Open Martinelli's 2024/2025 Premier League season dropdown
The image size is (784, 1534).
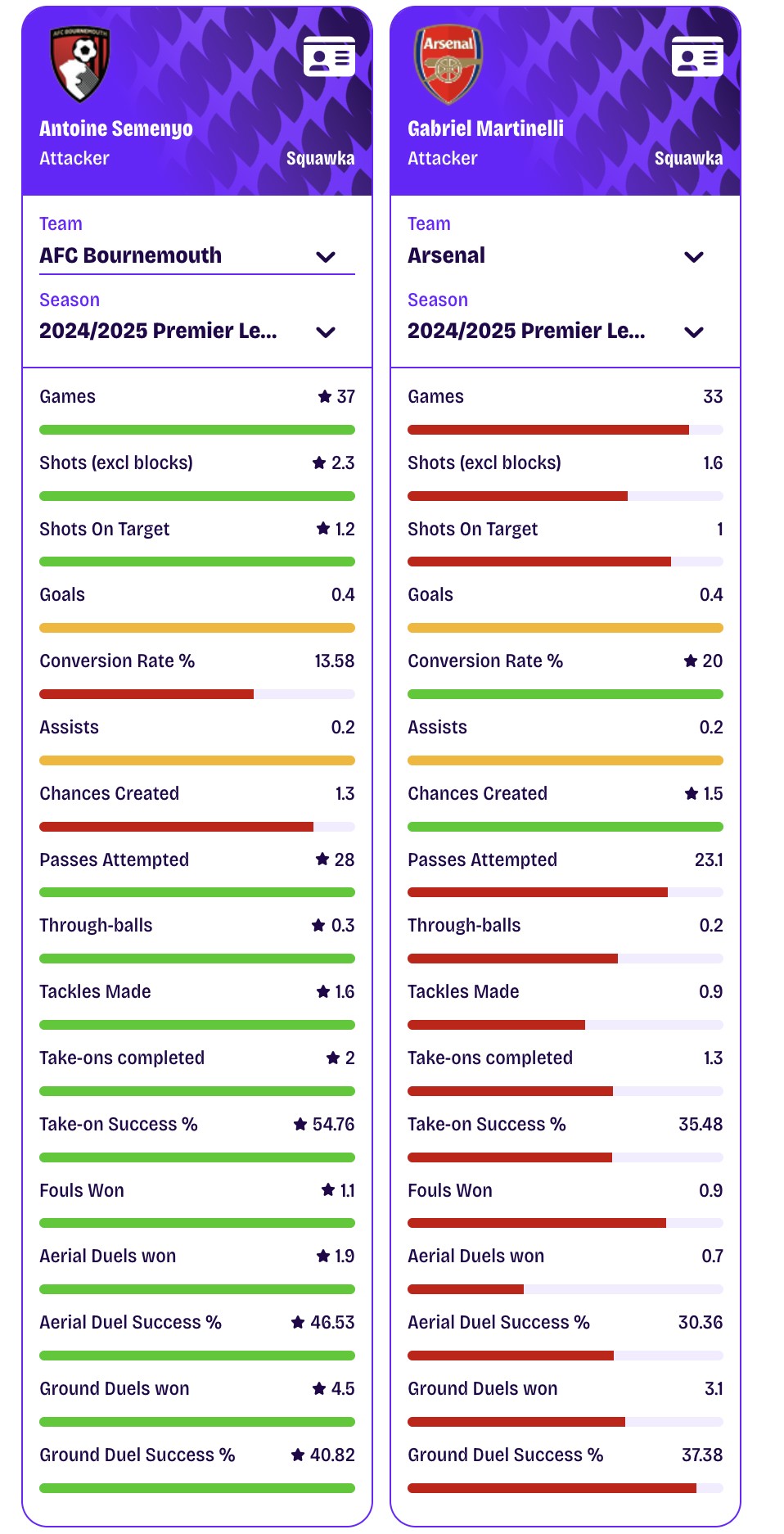click(x=565, y=332)
